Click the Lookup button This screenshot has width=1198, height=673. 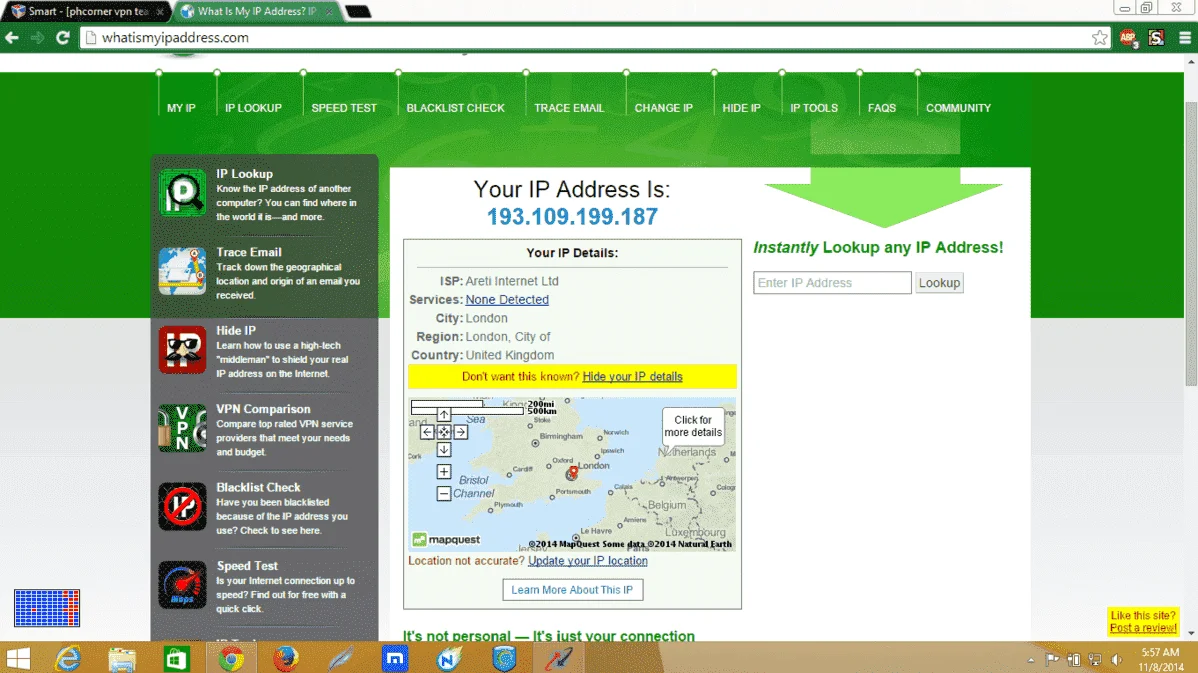pos(939,283)
